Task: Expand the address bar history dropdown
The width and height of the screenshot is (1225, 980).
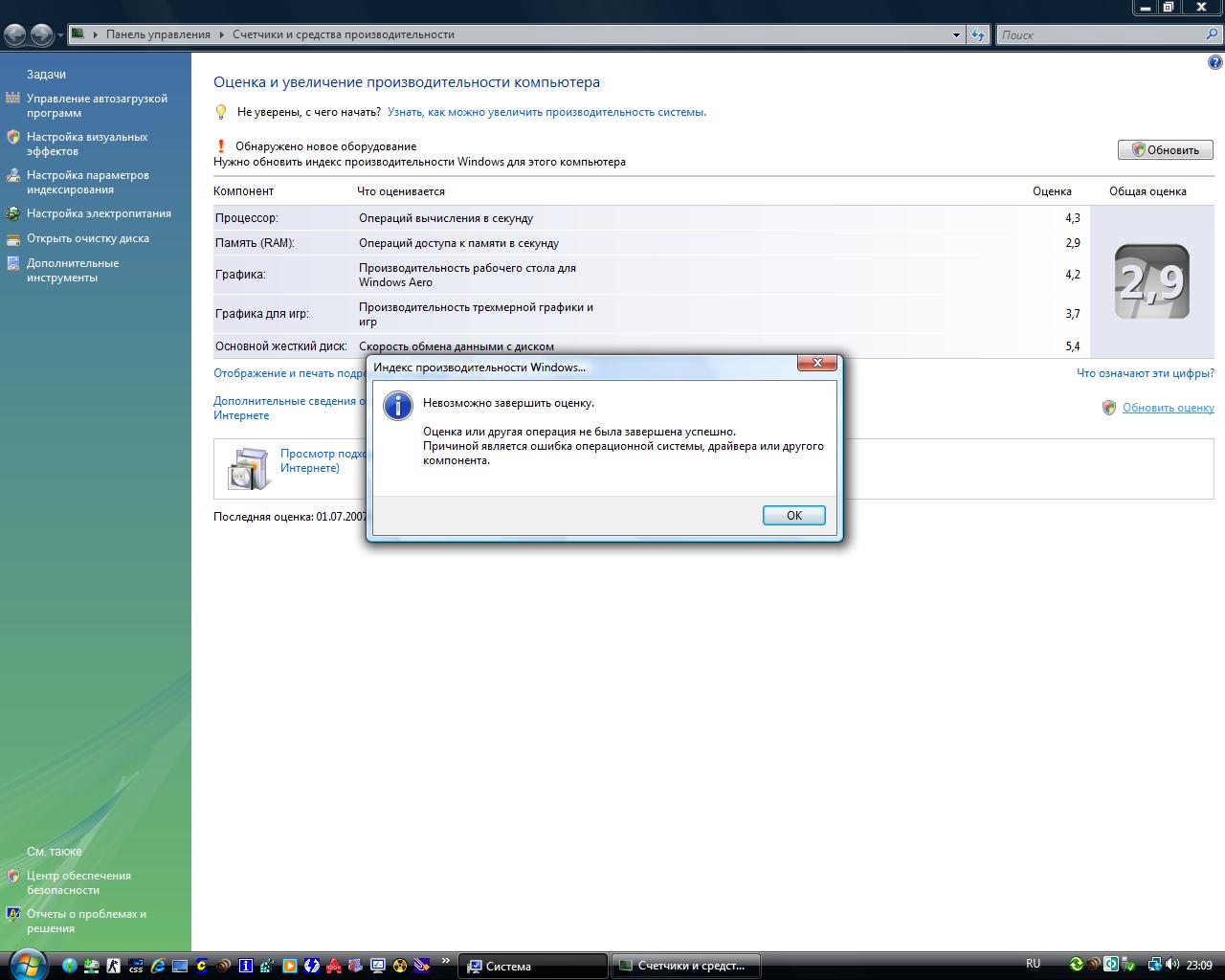Action: (x=956, y=34)
